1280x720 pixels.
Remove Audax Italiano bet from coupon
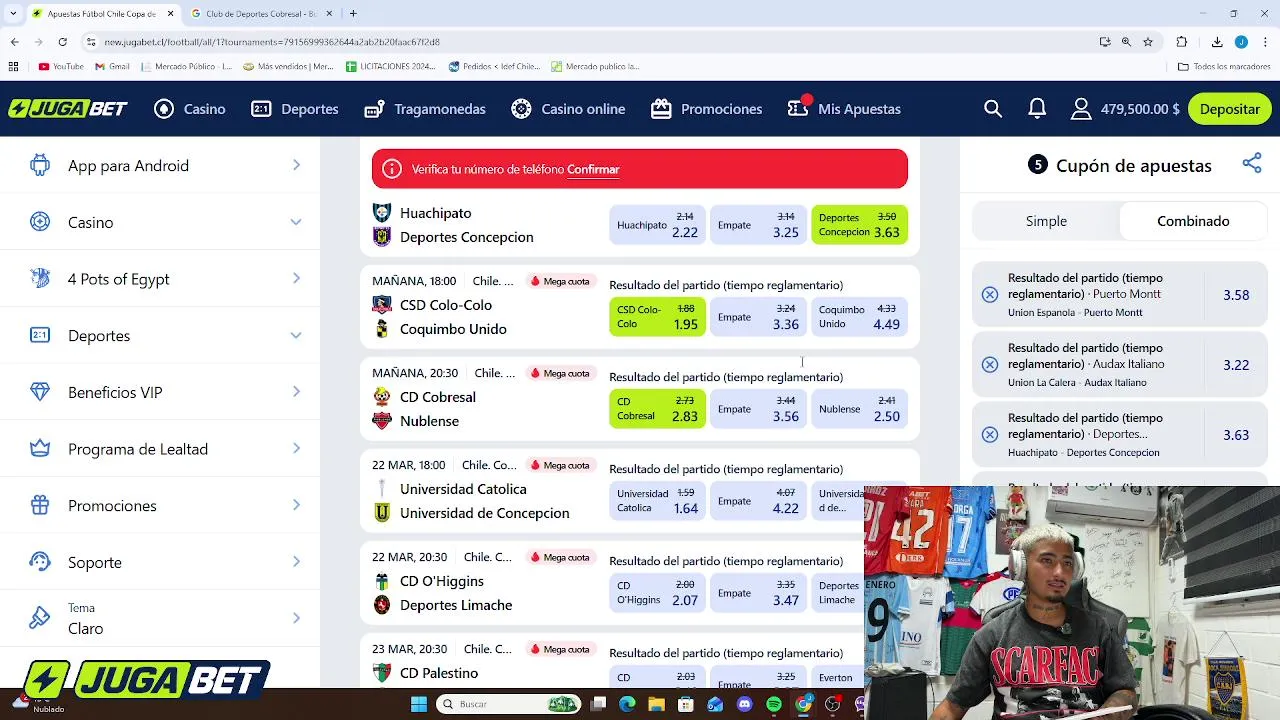(x=989, y=365)
